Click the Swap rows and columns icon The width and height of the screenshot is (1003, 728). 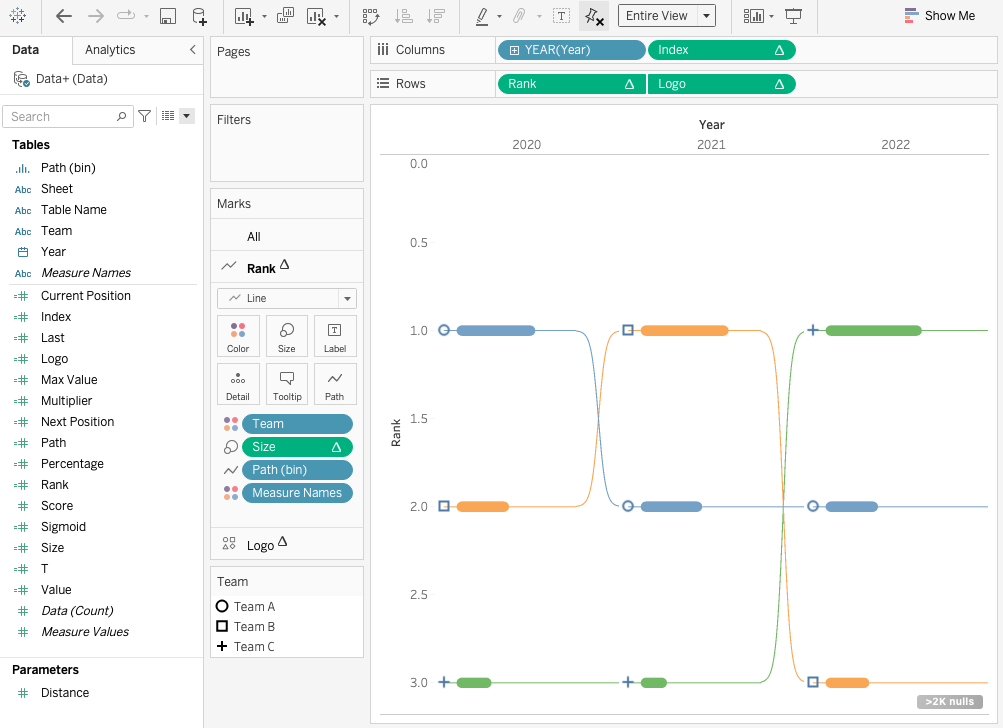pyautogui.click(x=371, y=16)
